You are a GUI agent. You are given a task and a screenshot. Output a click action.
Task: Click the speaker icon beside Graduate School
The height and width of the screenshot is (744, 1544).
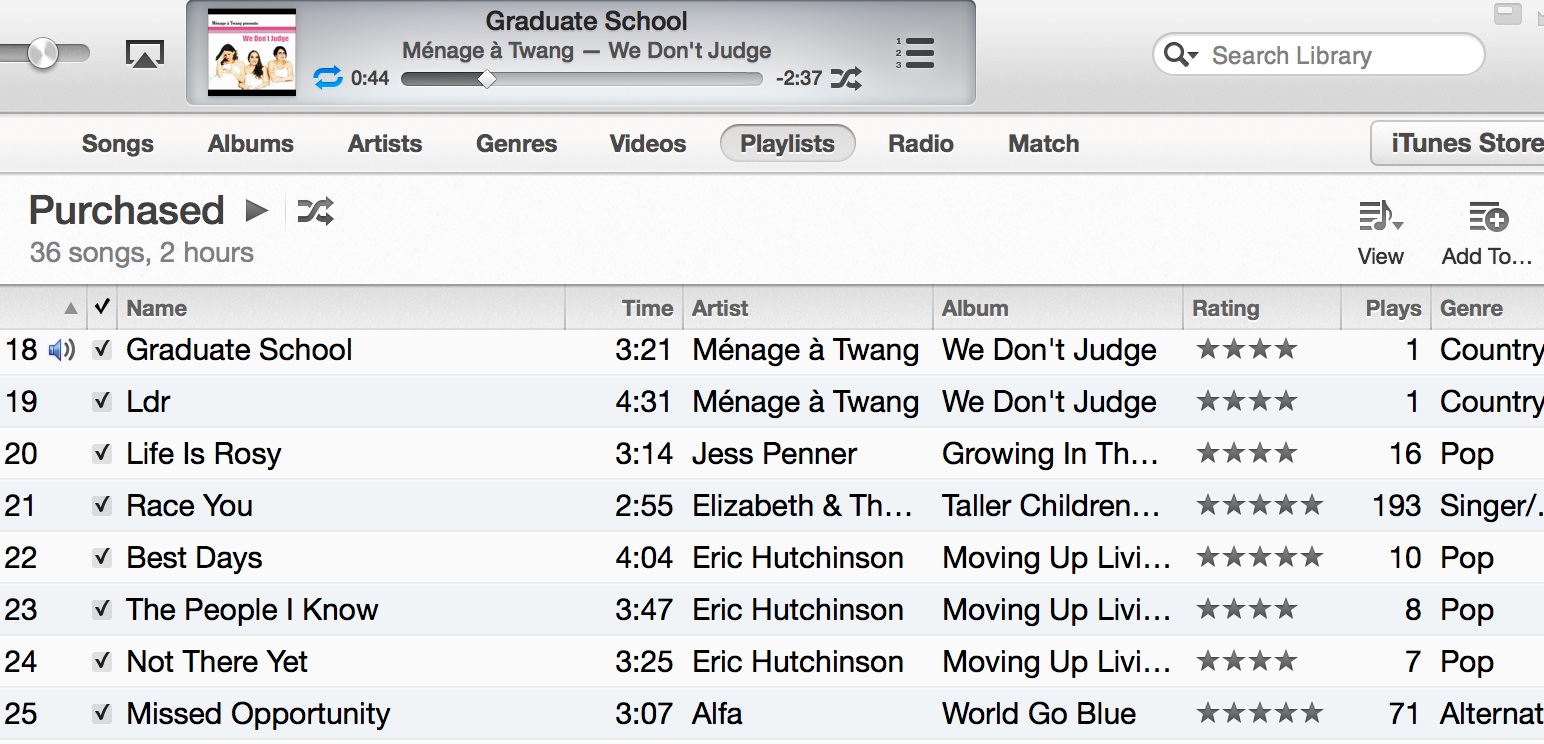(x=62, y=350)
